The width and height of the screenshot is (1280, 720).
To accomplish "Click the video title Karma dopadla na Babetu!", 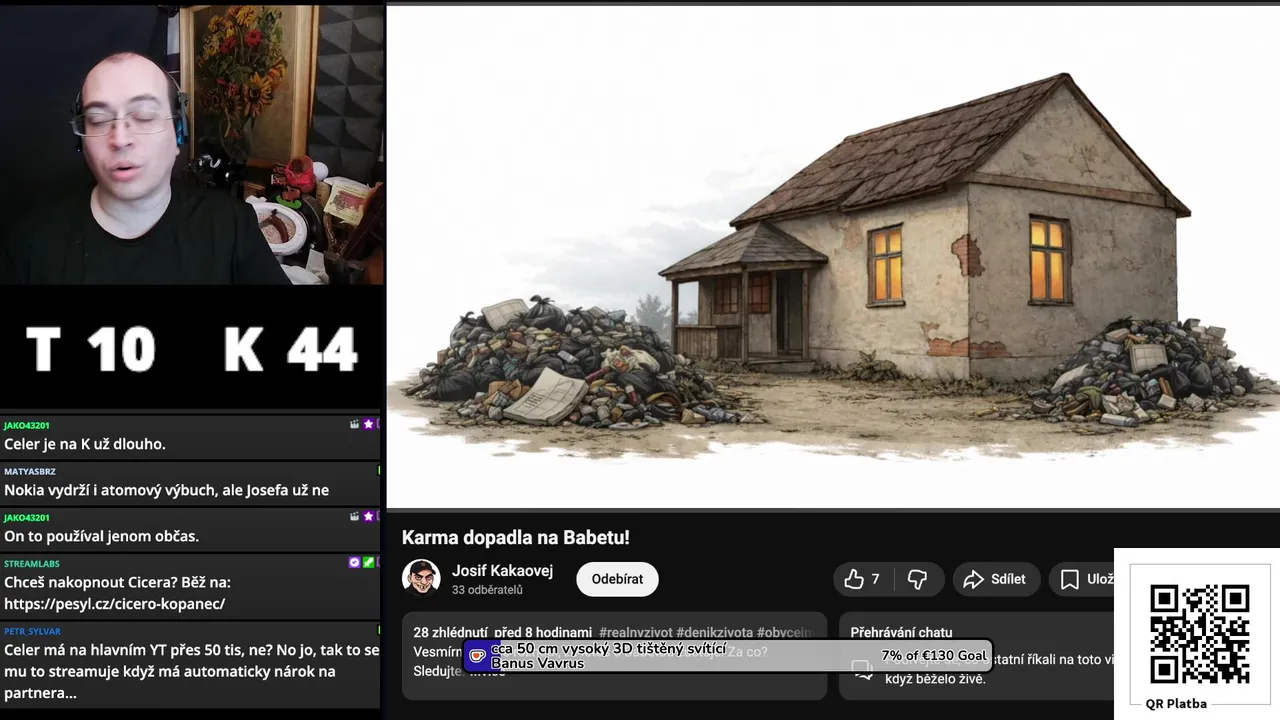I will pos(515,538).
